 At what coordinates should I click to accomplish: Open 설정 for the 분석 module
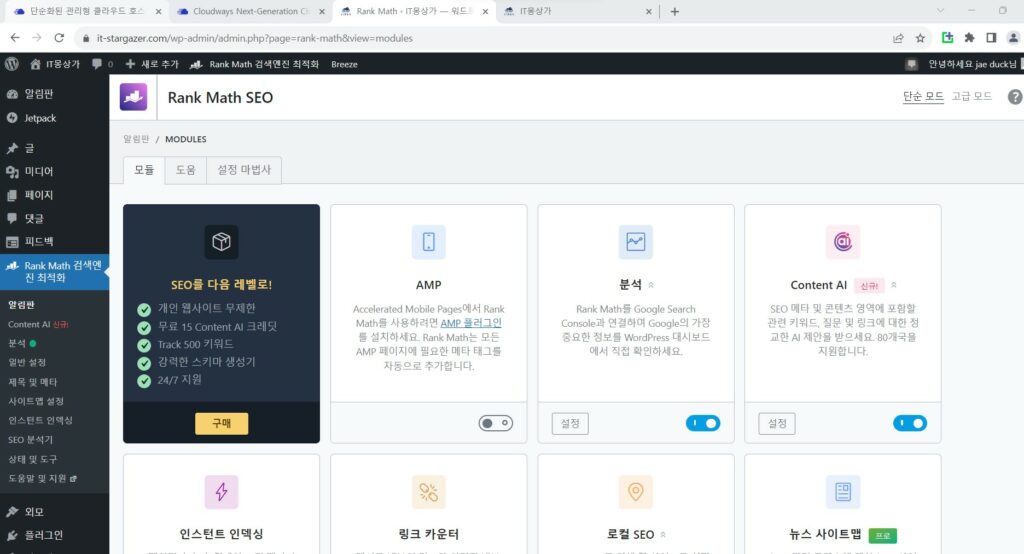pos(570,423)
